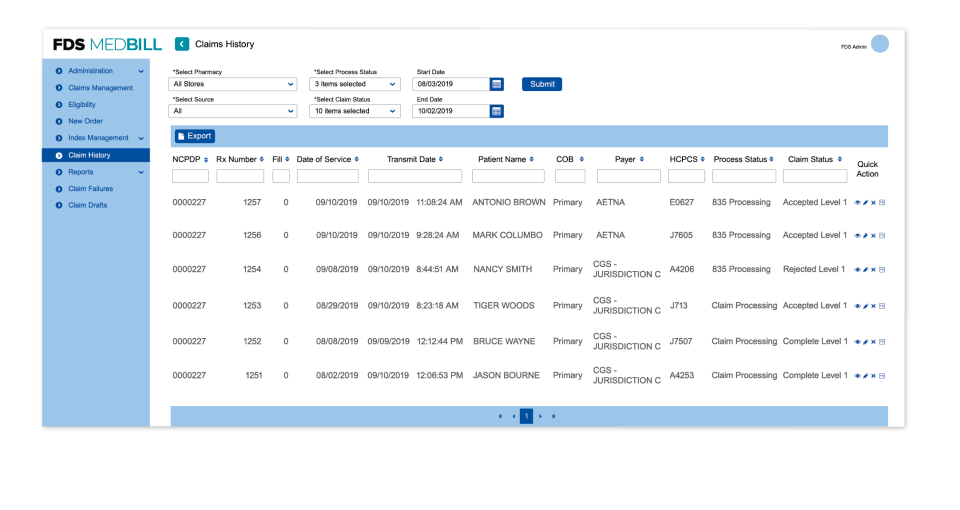Open the Select Pharmacy dropdown
960x510 pixels.
click(234, 84)
